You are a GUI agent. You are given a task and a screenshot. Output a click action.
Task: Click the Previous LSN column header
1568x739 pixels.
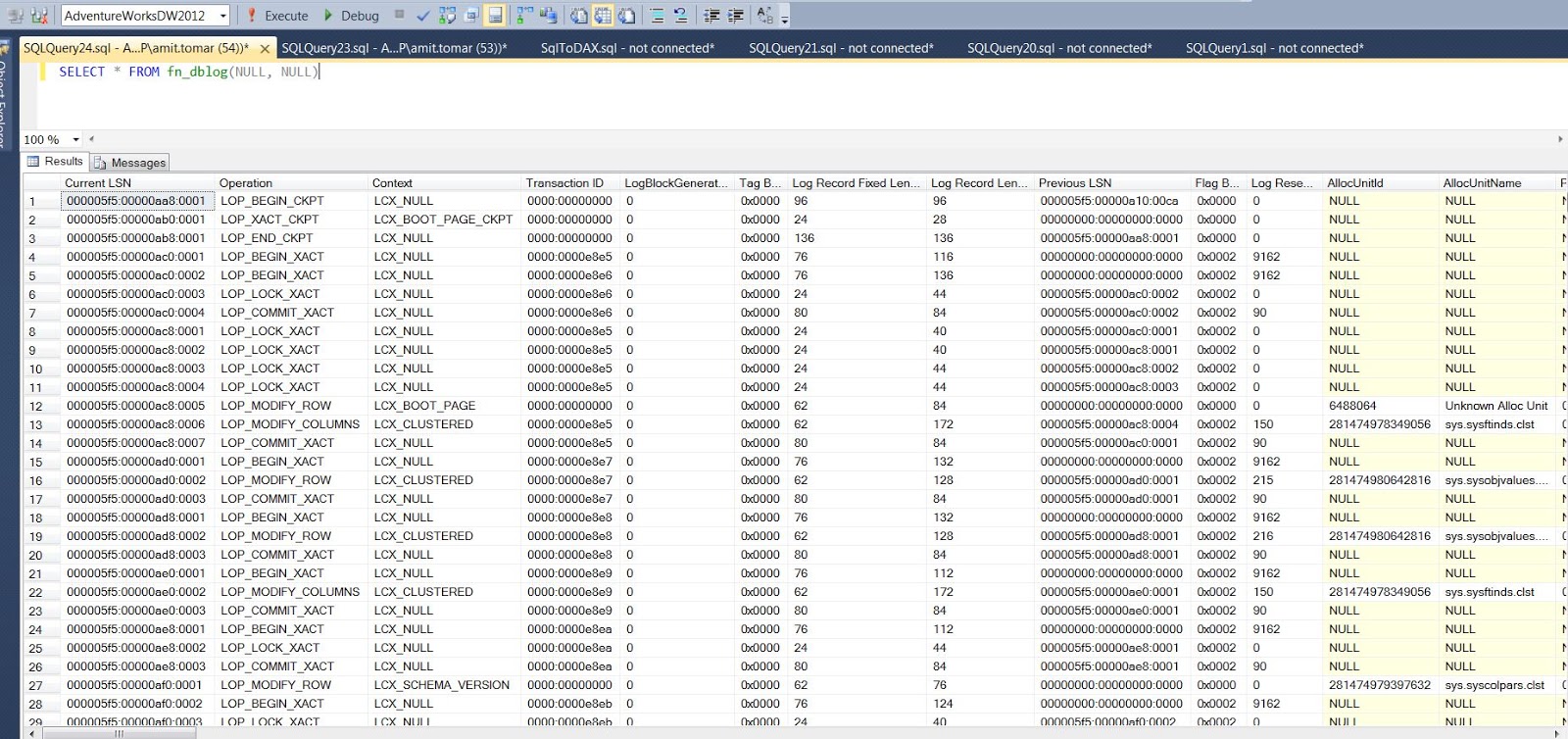pos(1111,182)
